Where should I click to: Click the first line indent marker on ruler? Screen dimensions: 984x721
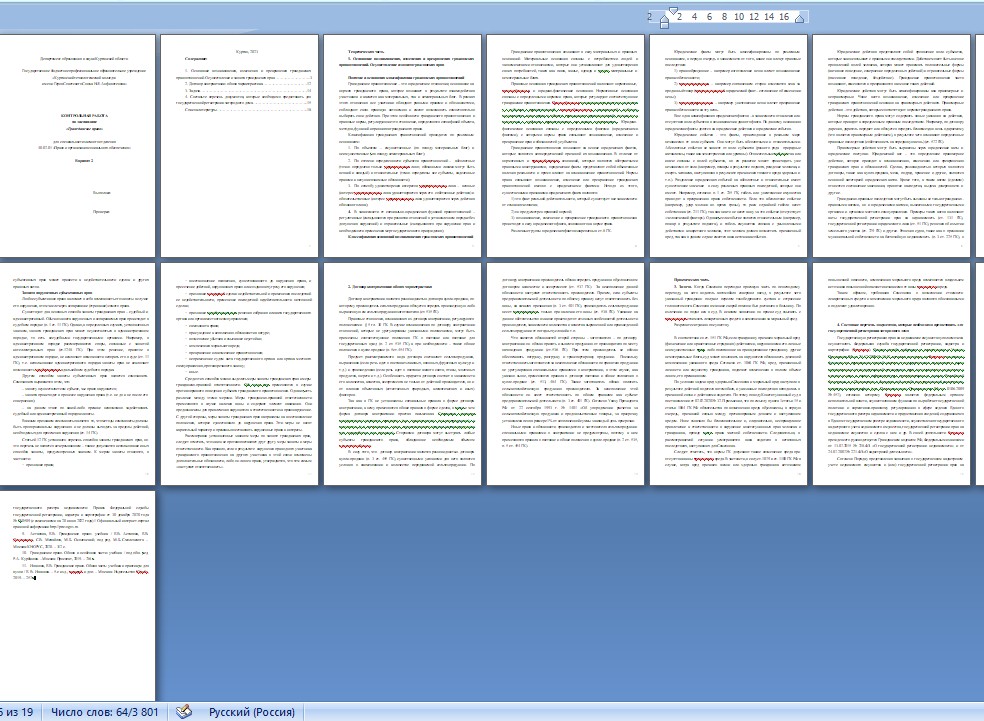pyautogui.click(x=675, y=12)
